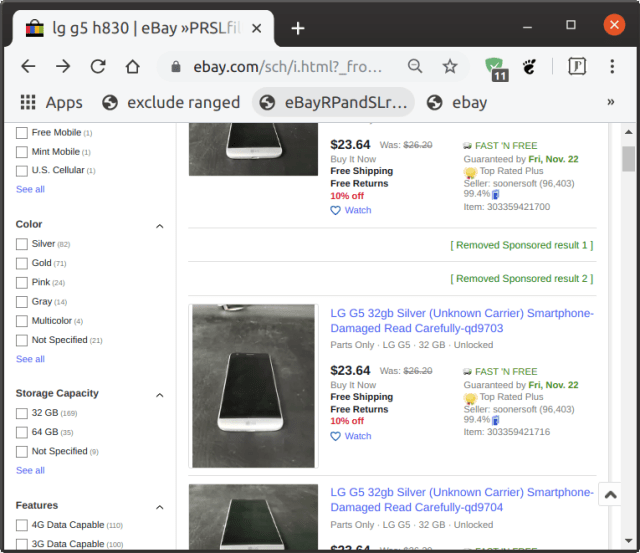Image resolution: width=640 pixels, height=553 pixels.
Task: Minimize the browser window
Action: [x=527, y=27]
